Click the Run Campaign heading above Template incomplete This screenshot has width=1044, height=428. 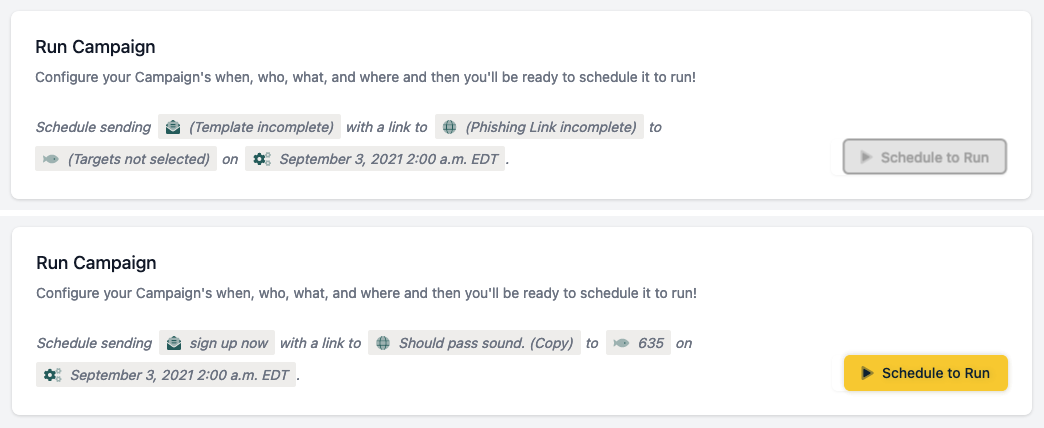pos(95,47)
